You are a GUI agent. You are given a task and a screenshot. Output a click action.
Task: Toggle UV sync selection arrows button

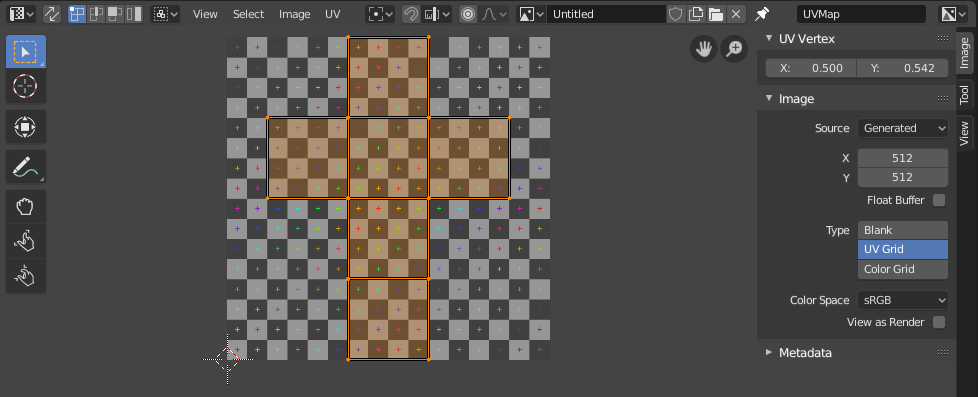coord(52,14)
